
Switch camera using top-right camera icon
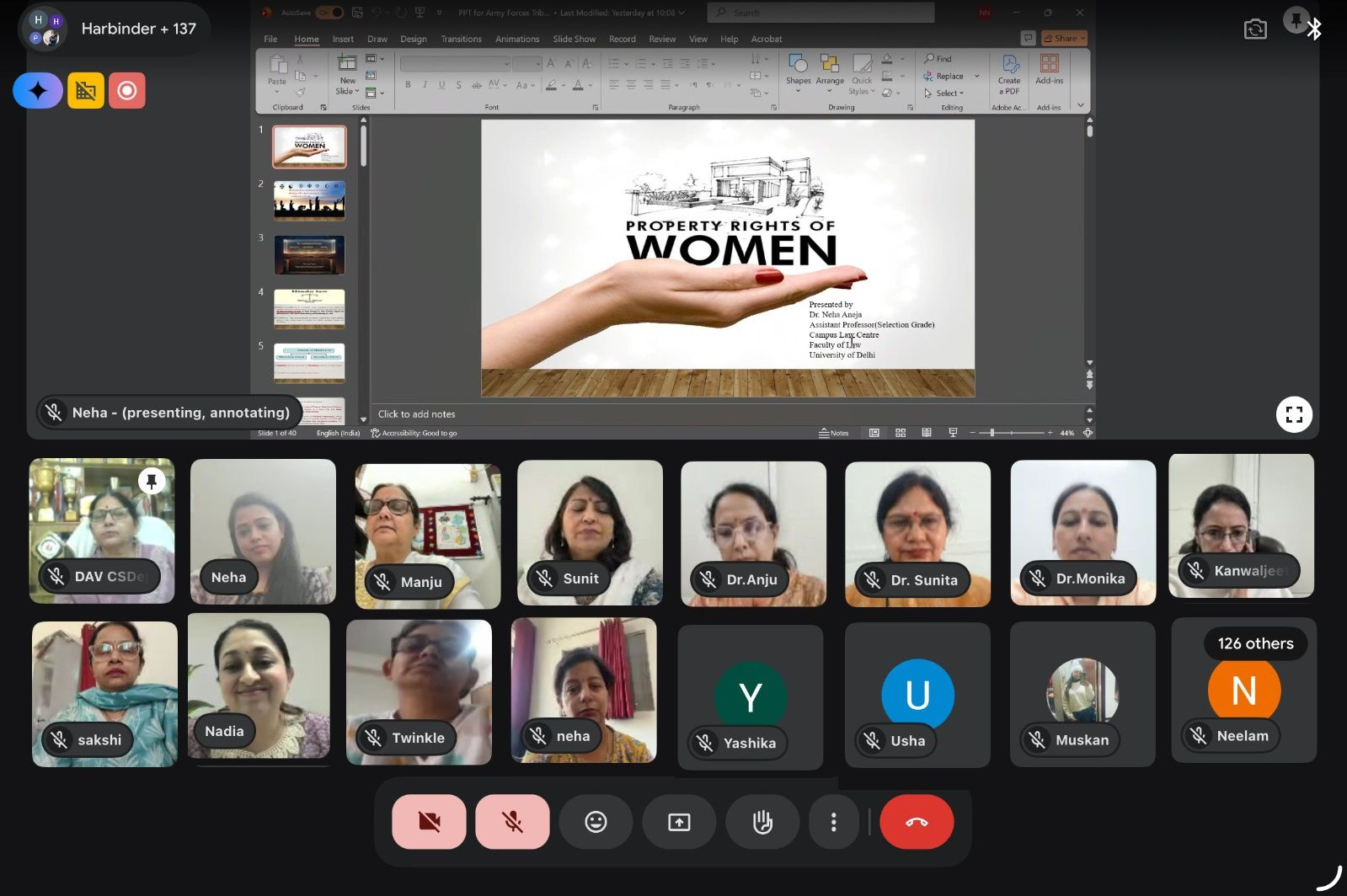click(1255, 29)
